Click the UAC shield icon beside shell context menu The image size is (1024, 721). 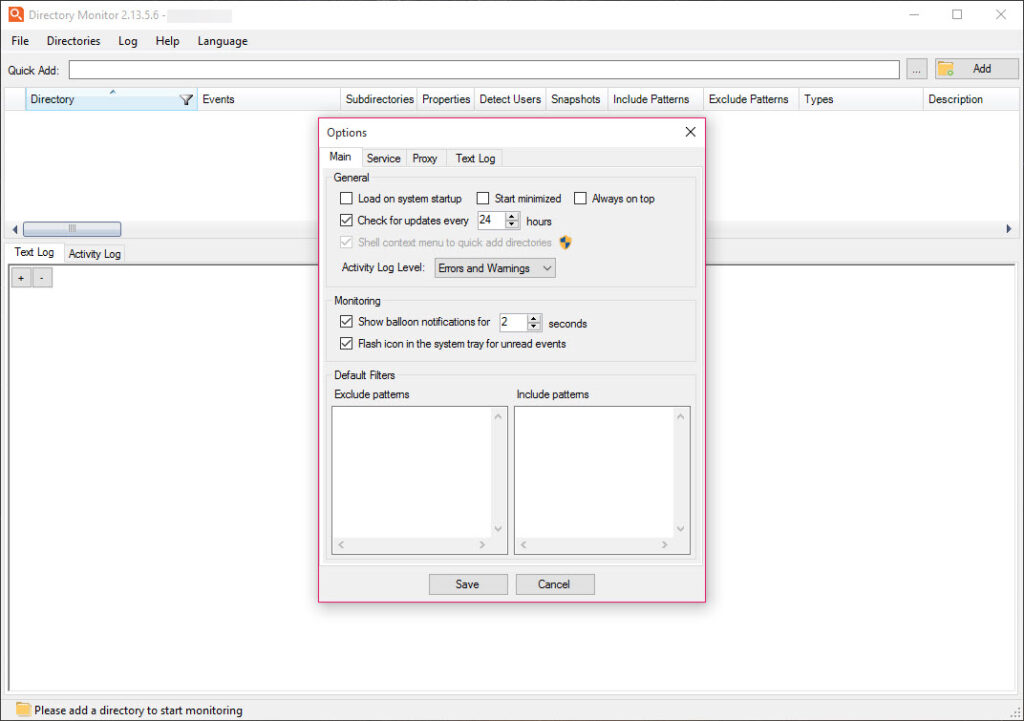pos(566,242)
